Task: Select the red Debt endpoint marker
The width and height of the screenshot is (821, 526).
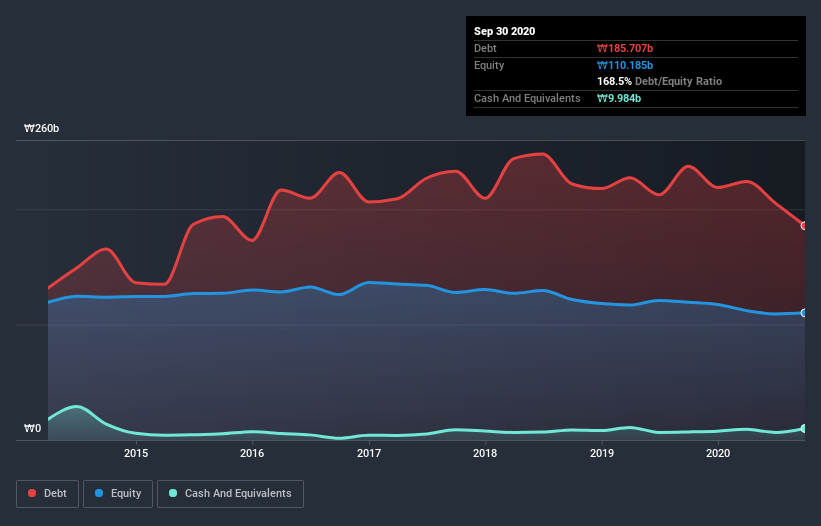Action: point(804,226)
